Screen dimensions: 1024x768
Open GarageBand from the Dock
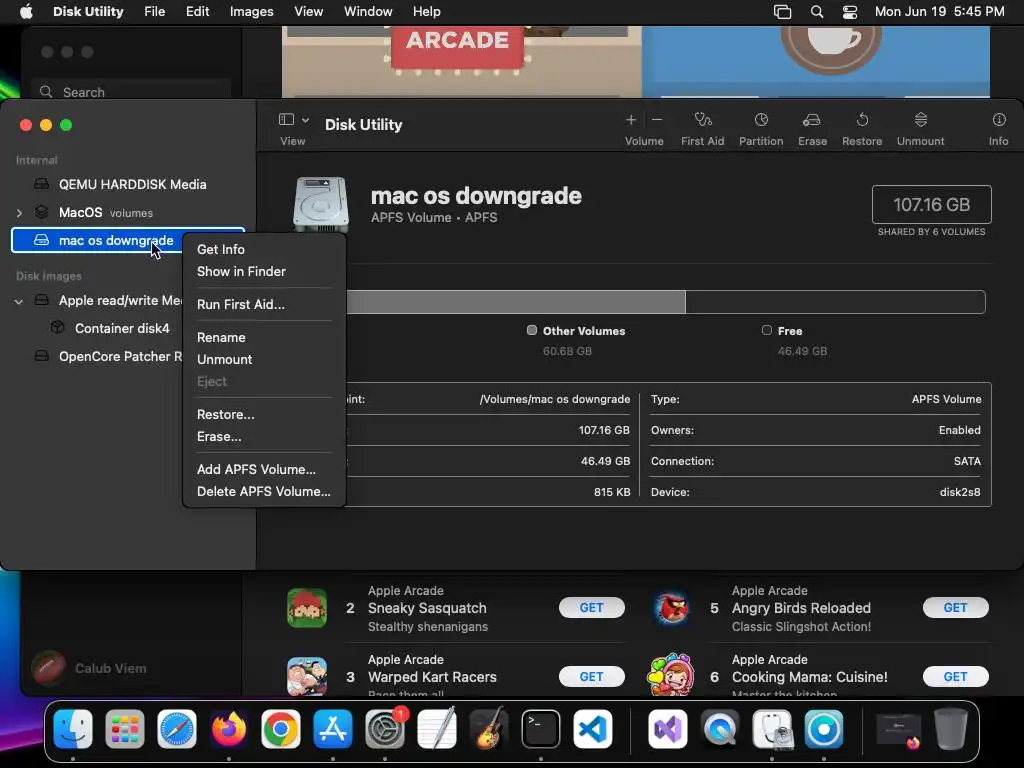[488, 729]
